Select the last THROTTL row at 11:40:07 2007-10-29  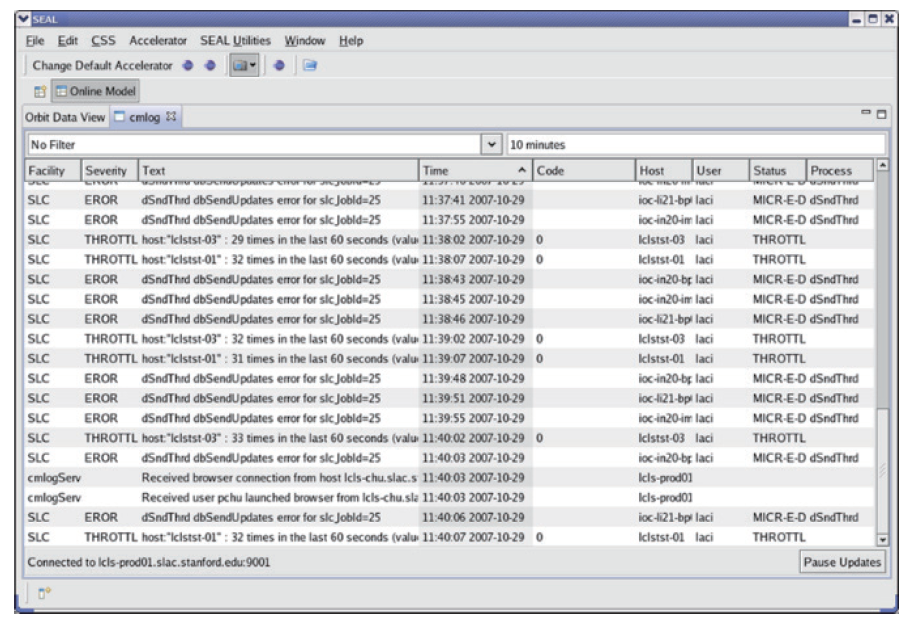pos(450,537)
